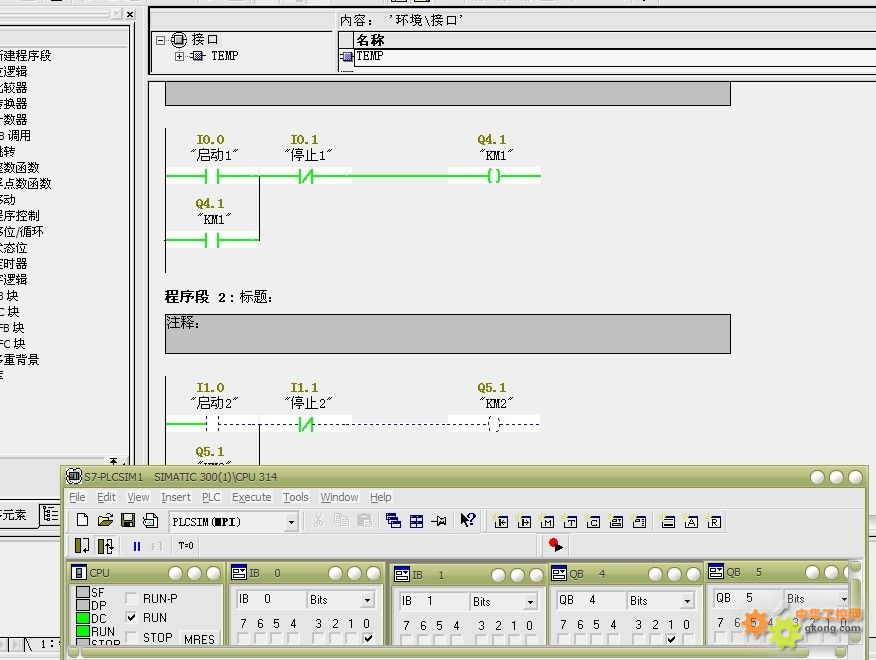Open the accumulators (A) window icon
876x660 pixels.
click(691, 521)
